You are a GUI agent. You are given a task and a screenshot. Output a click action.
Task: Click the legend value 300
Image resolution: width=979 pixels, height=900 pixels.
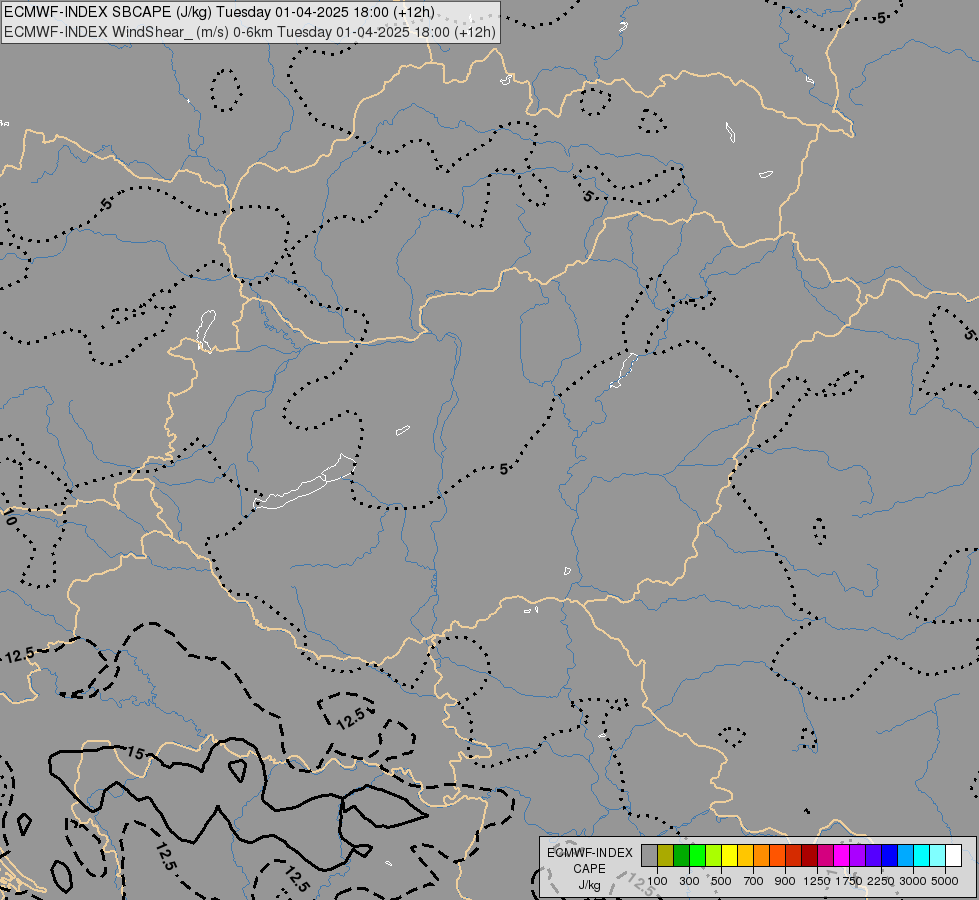pyautogui.click(x=689, y=881)
